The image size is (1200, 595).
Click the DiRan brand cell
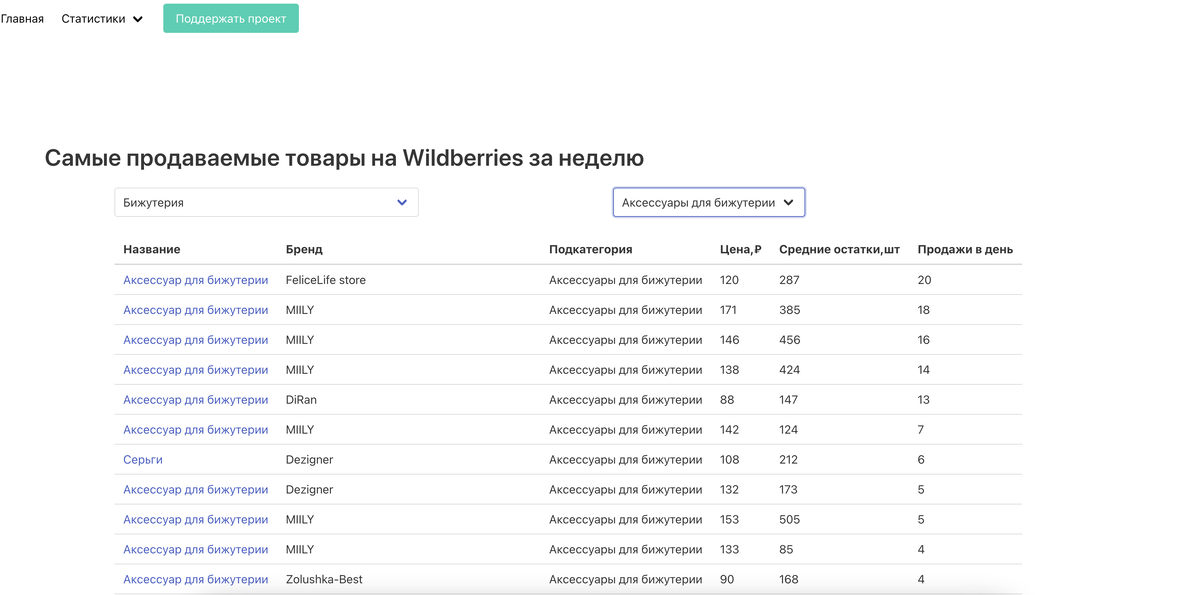pos(301,400)
